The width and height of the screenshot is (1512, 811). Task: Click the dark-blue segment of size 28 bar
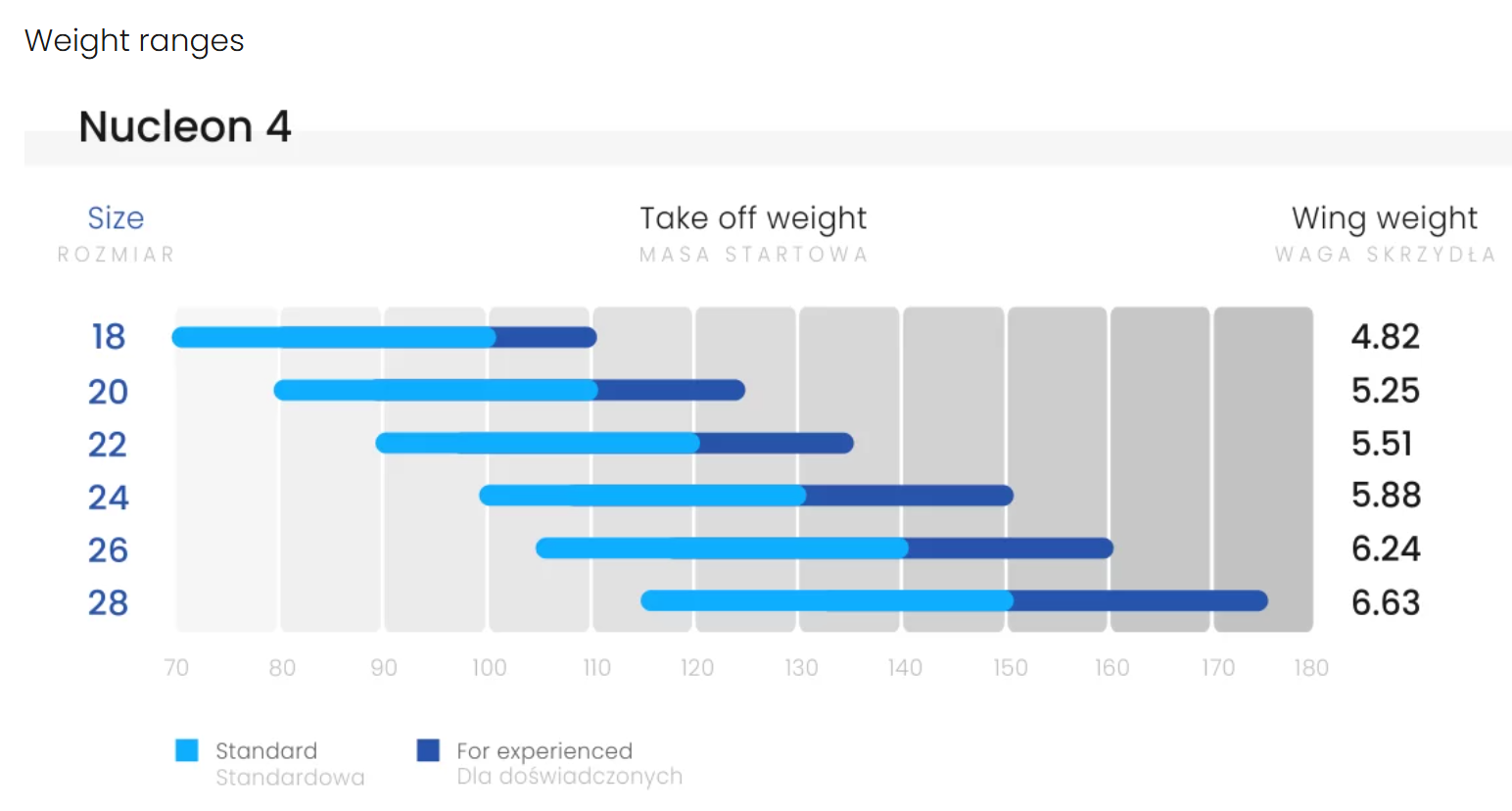pyautogui.click(x=1140, y=600)
